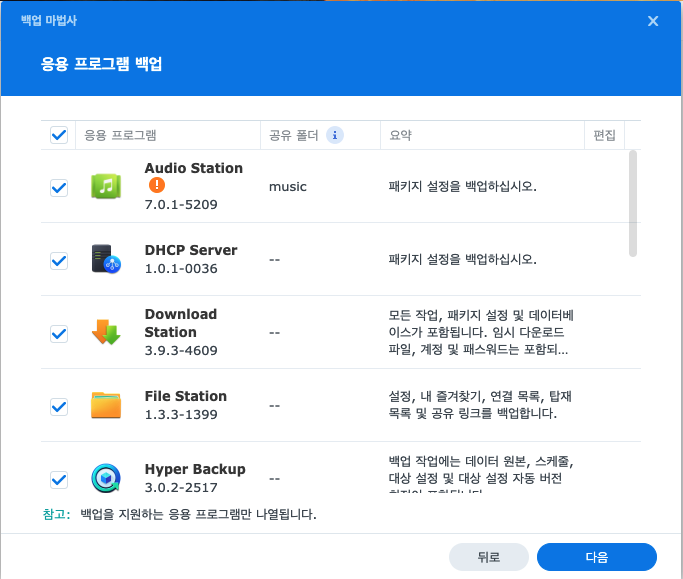
Task: Select the Hyper Backup name text
Action: [195, 469]
